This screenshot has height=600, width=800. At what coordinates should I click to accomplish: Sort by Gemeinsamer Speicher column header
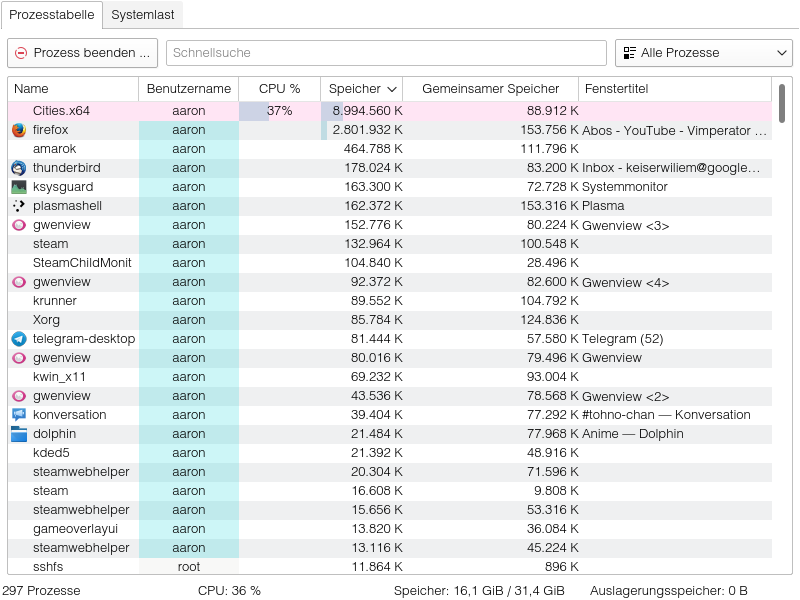point(490,89)
